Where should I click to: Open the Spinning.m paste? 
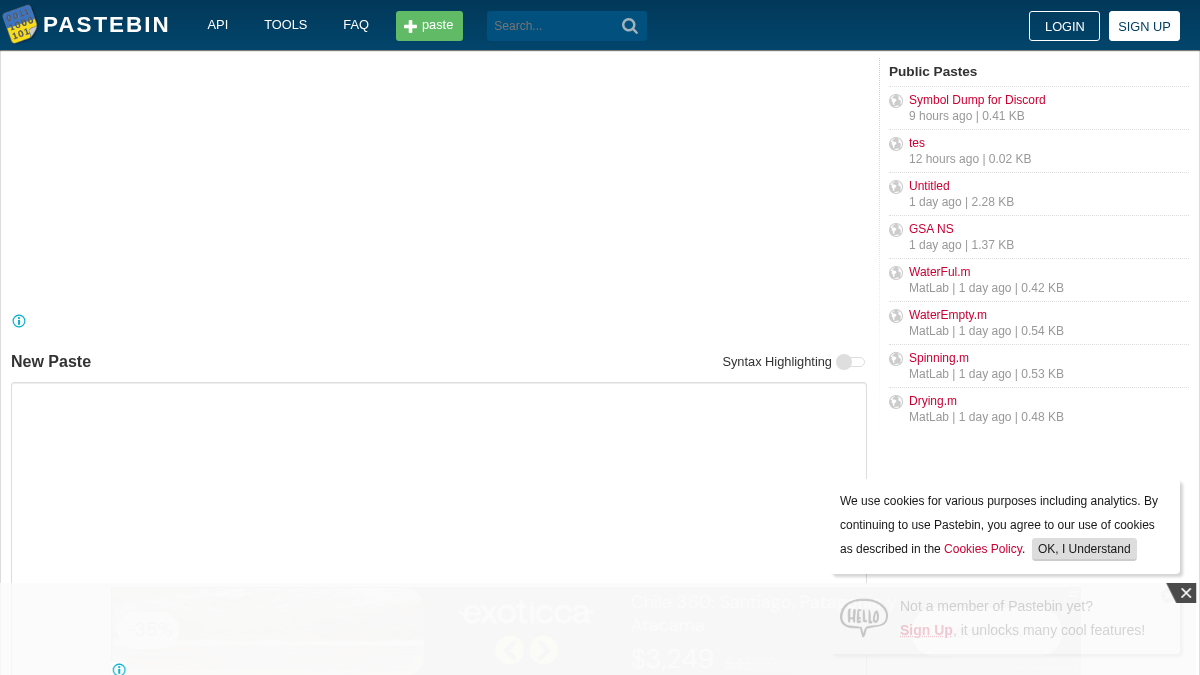click(x=939, y=358)
